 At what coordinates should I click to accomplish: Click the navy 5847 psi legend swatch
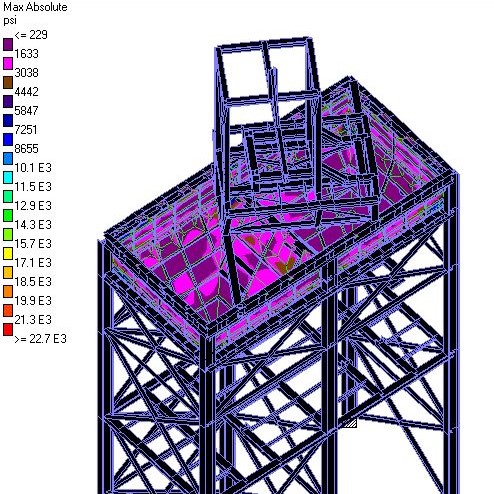8,120
